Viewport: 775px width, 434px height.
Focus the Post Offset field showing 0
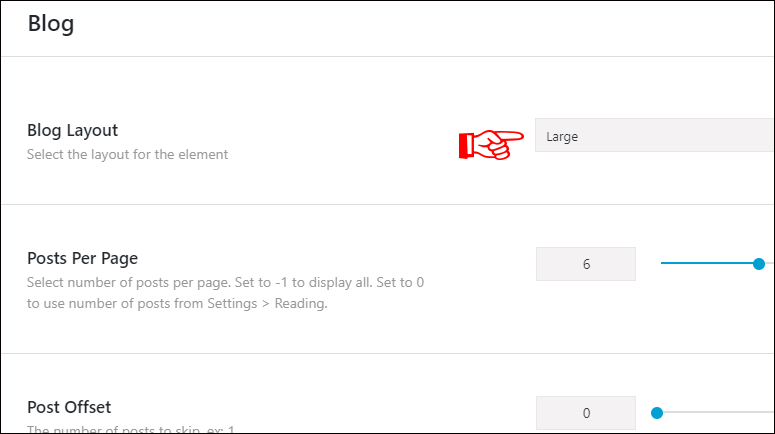tap(586, 413)
